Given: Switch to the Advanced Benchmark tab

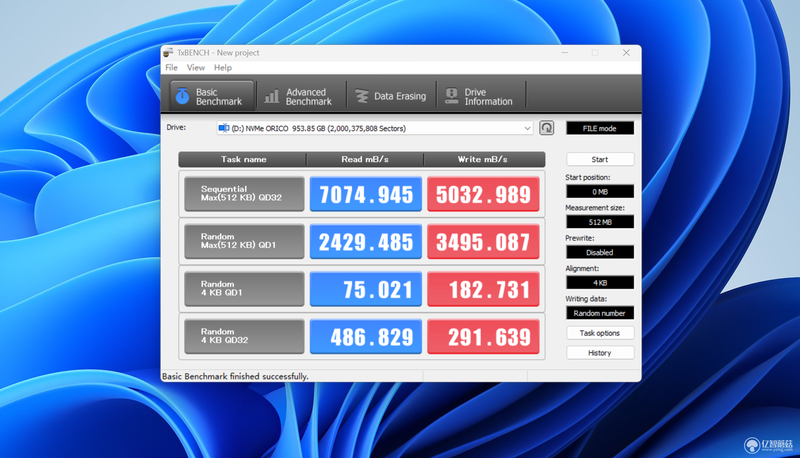Looking at the screenshot, I should click(x=301, y=96).
